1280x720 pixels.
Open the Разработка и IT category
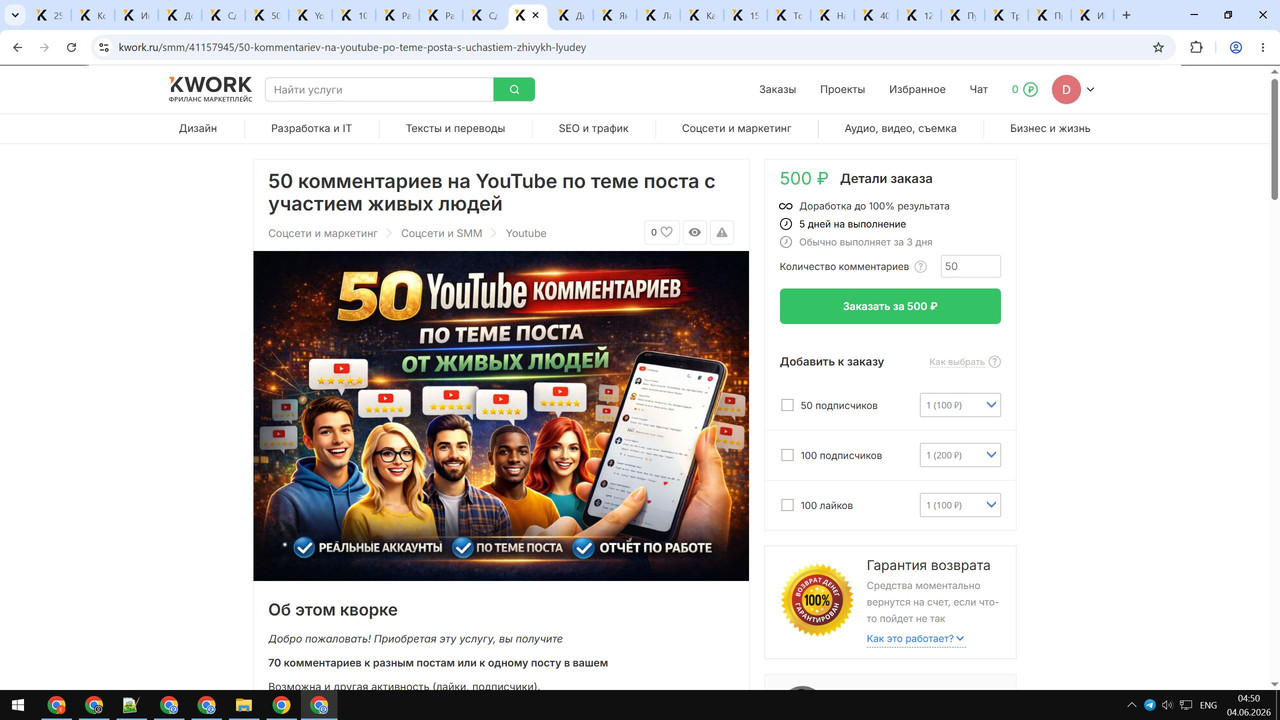[x=312, y=128]
